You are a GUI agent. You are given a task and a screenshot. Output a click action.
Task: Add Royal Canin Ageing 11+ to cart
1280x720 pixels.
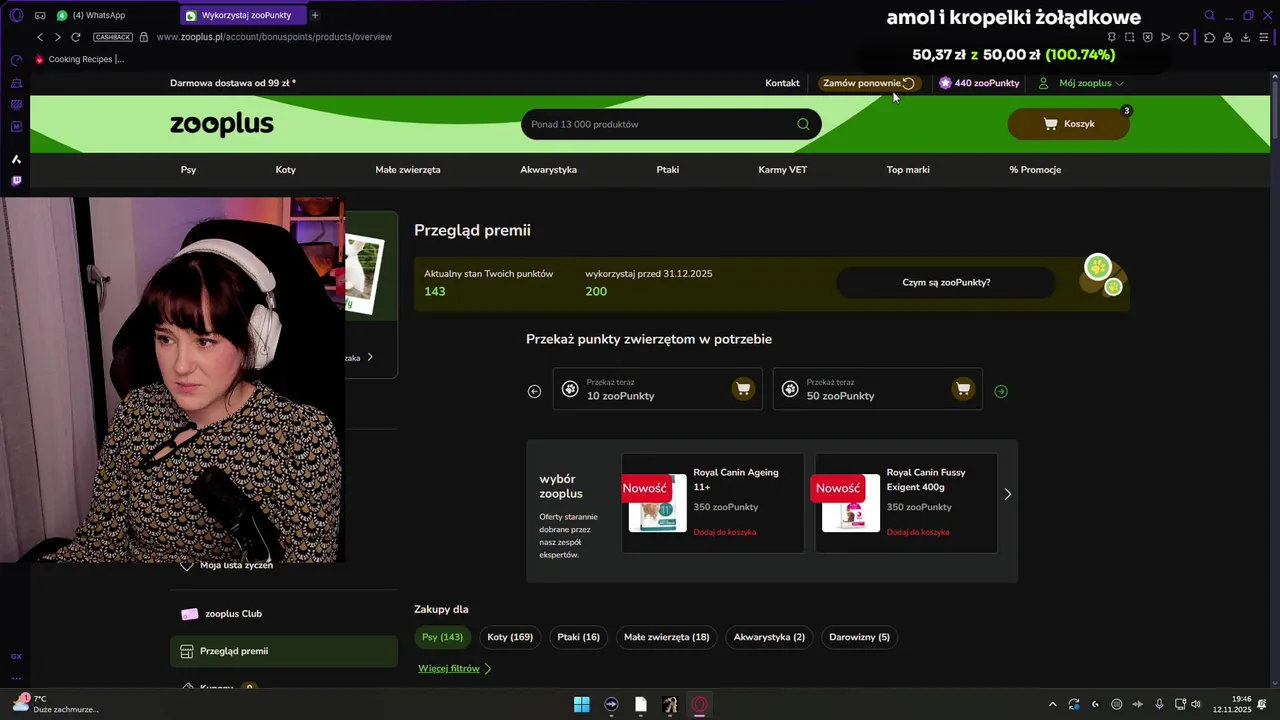tap(724, 532)
